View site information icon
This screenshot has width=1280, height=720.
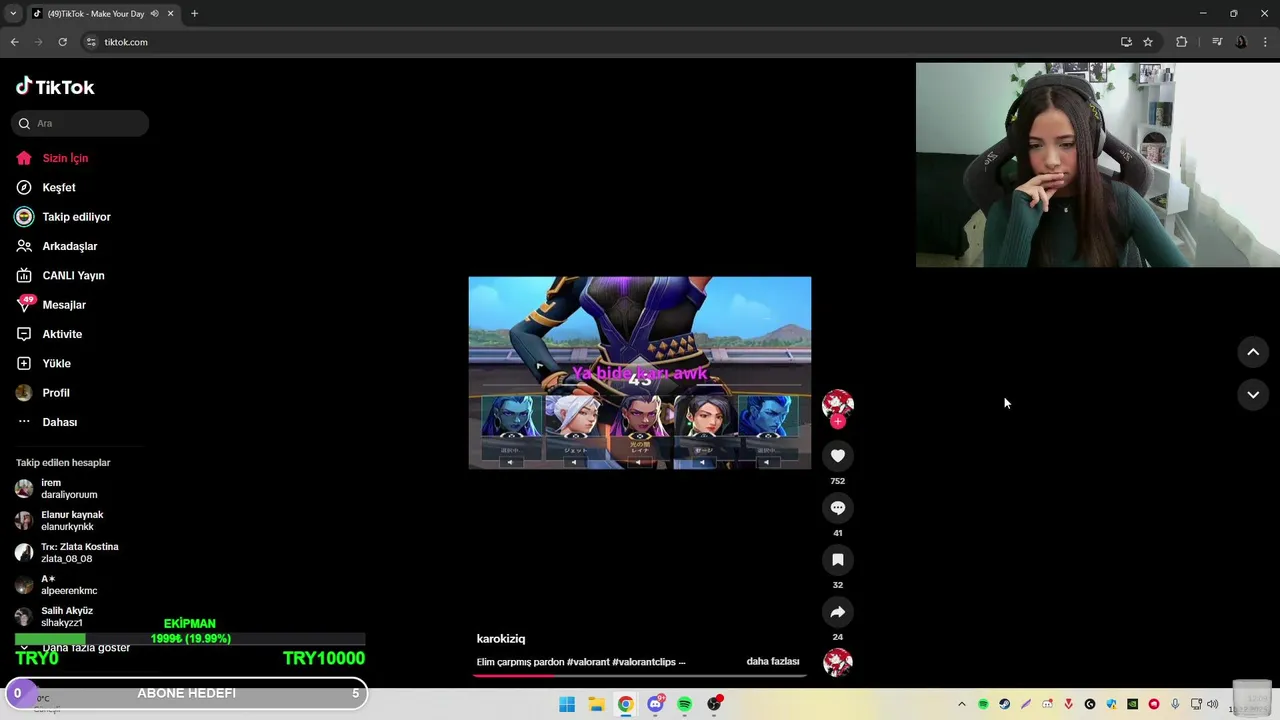point(91,42)
